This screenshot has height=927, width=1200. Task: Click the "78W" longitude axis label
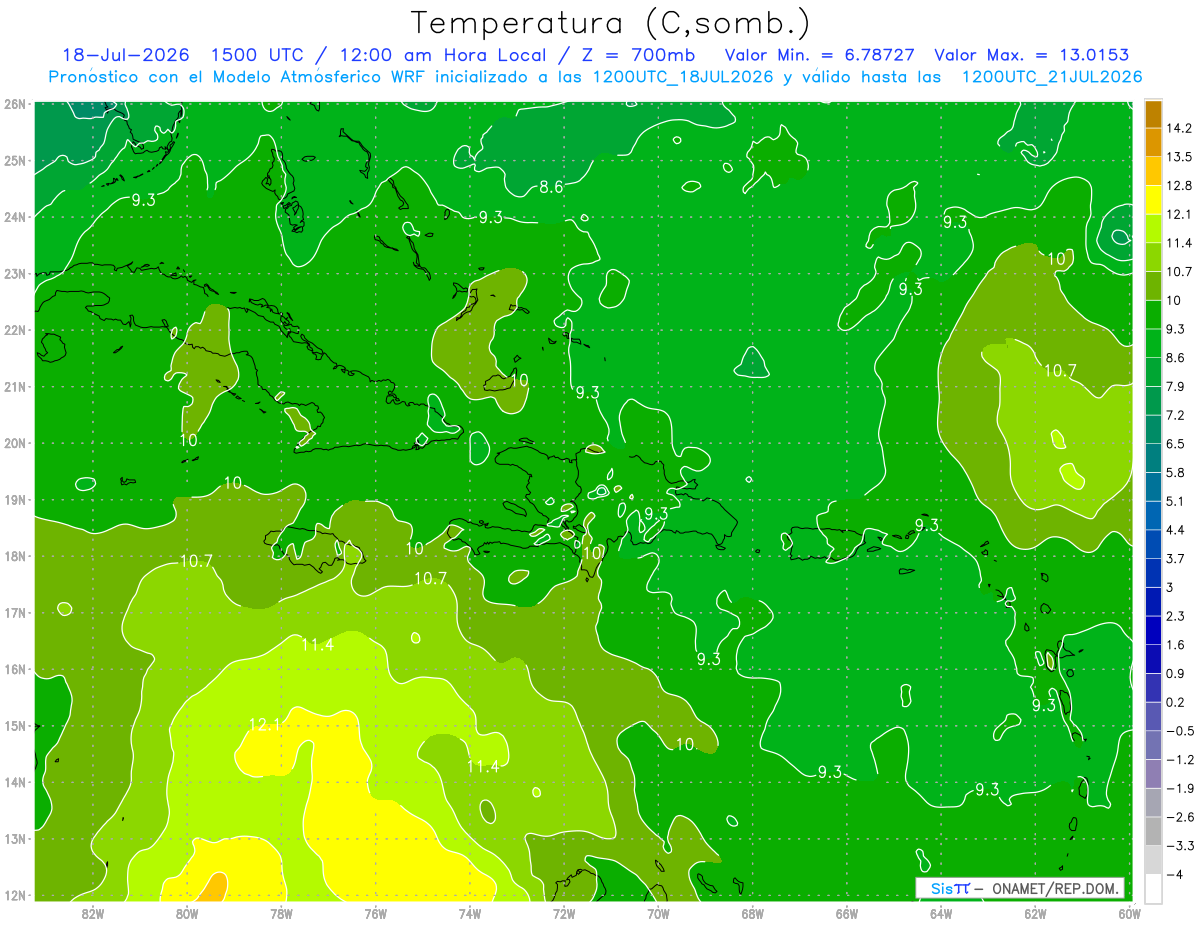[281, 913]
